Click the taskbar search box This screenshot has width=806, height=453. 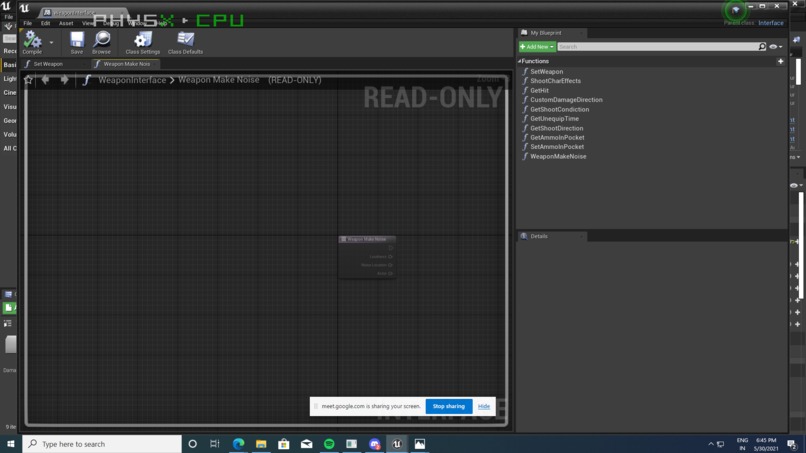(x=102, y=444)
